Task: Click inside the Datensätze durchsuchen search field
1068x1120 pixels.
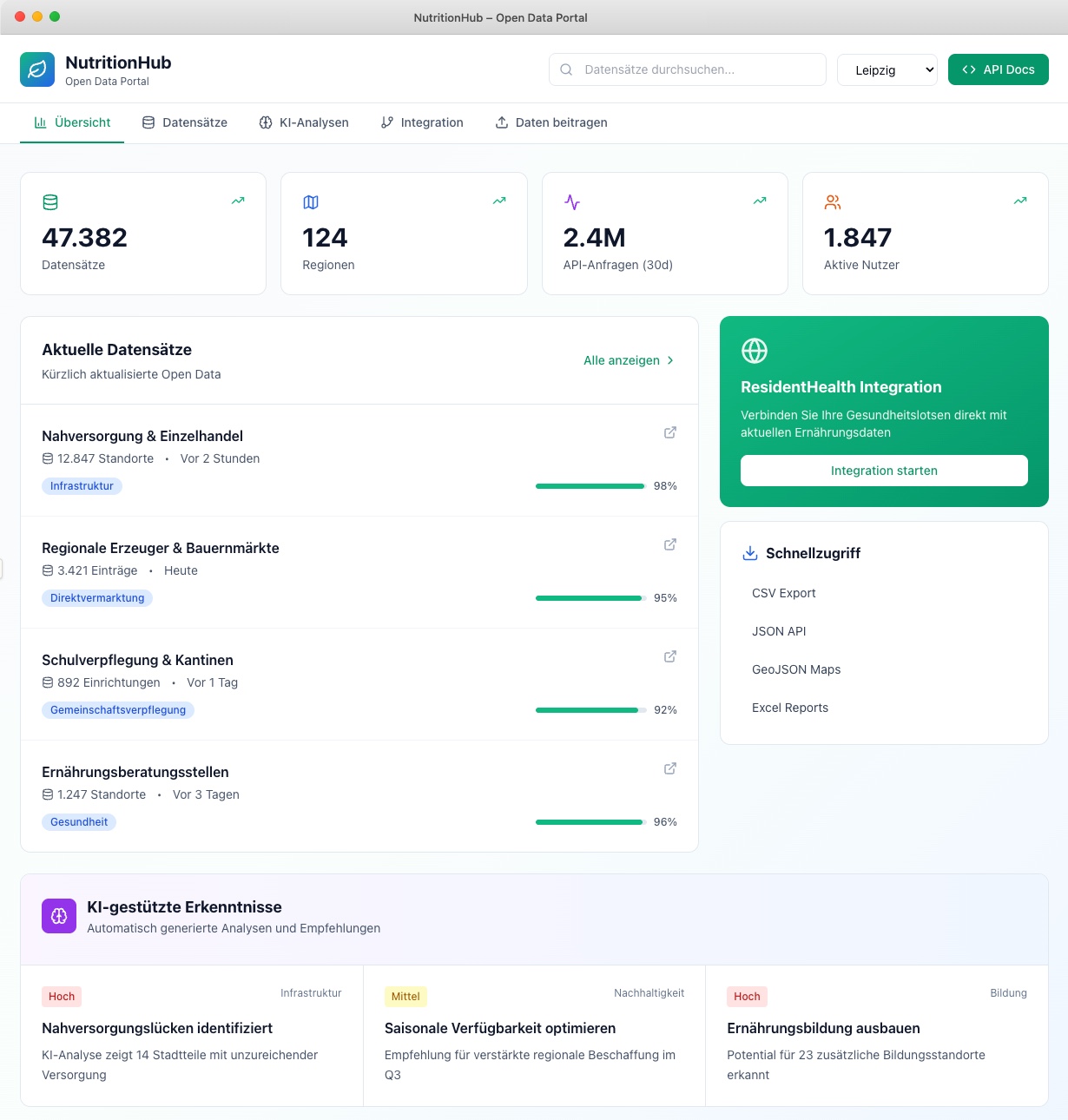Action: tap(686, 69)
